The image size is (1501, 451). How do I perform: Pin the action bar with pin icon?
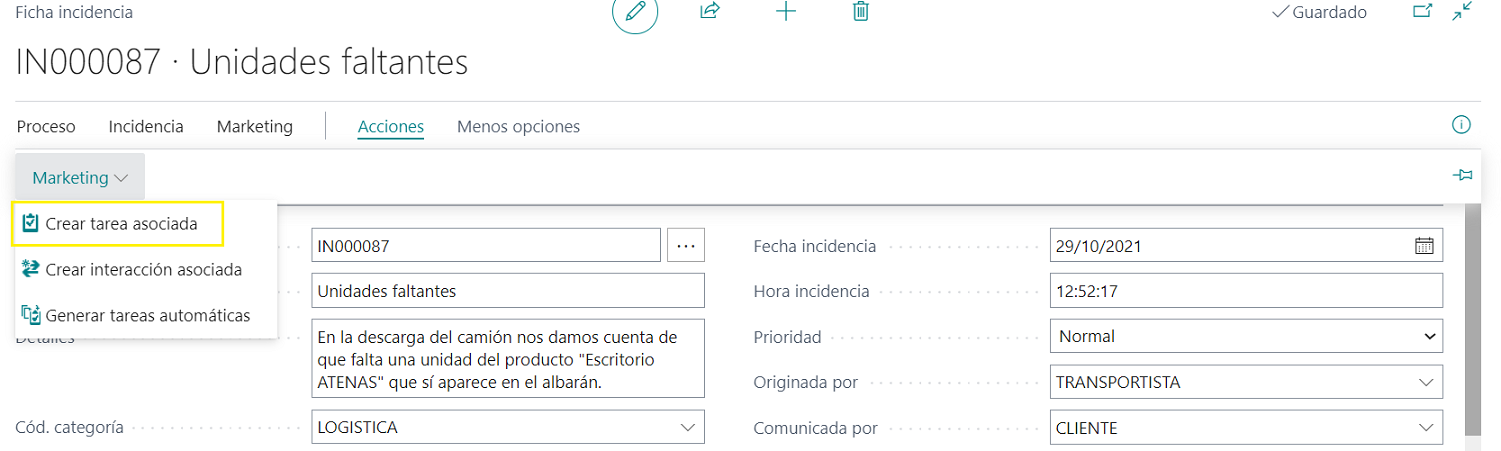(x=1462, y=176)
